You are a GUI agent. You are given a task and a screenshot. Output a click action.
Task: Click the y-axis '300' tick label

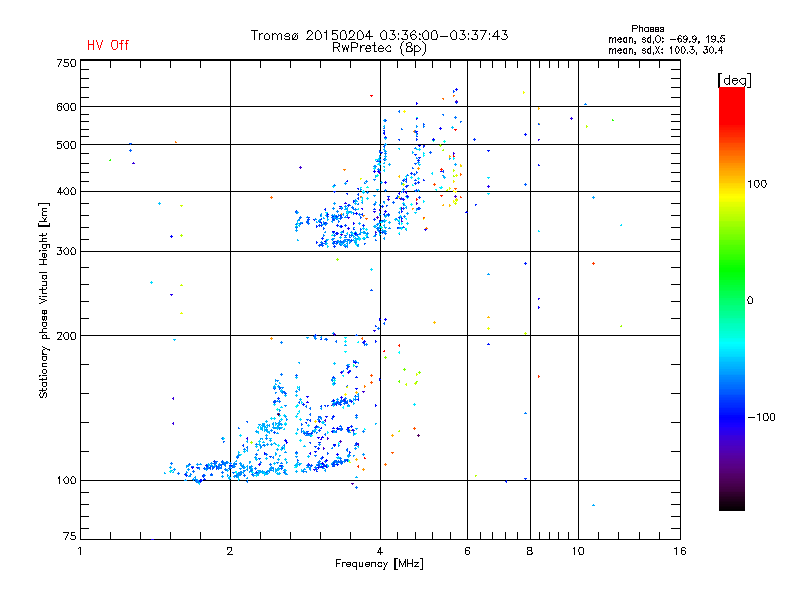click(x=66, y=252)
